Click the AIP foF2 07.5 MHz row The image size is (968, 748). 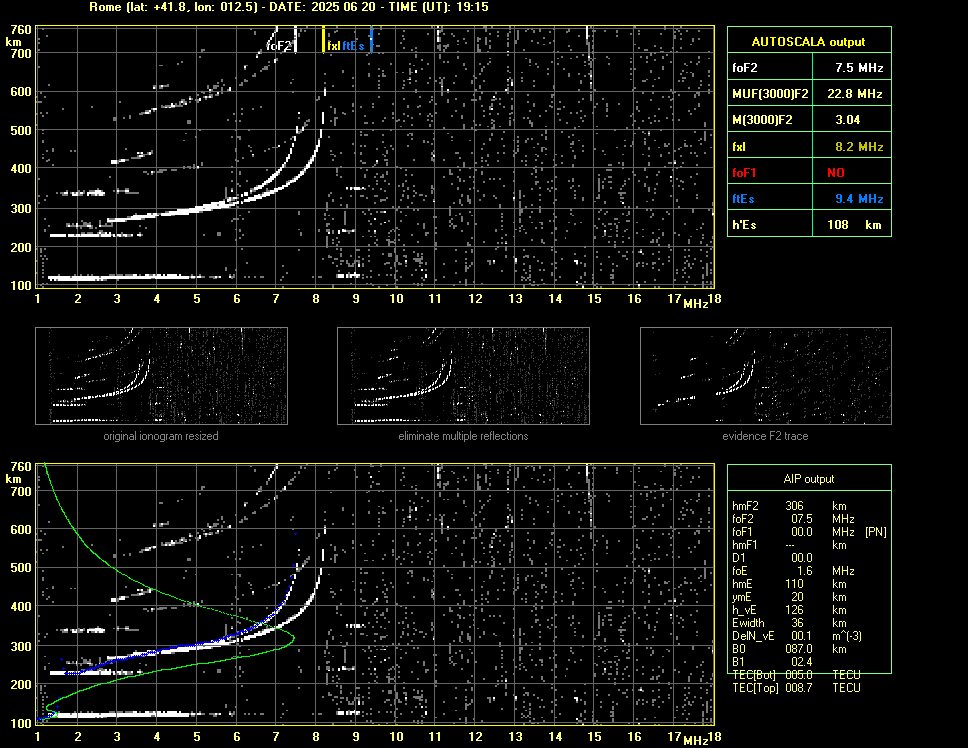point(793,519)
